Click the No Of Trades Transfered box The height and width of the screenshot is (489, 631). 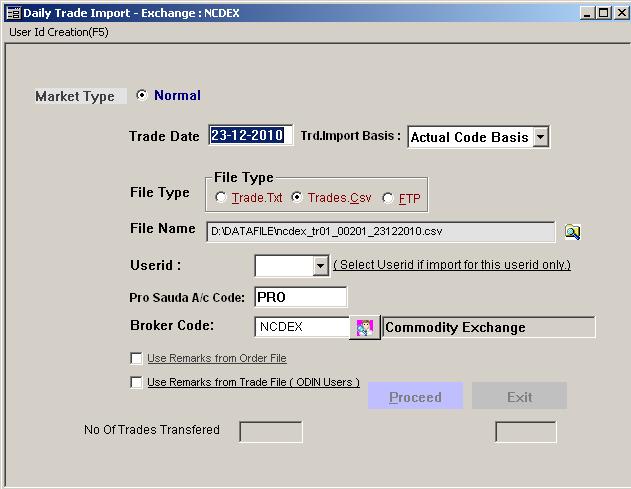coord(270,431)
